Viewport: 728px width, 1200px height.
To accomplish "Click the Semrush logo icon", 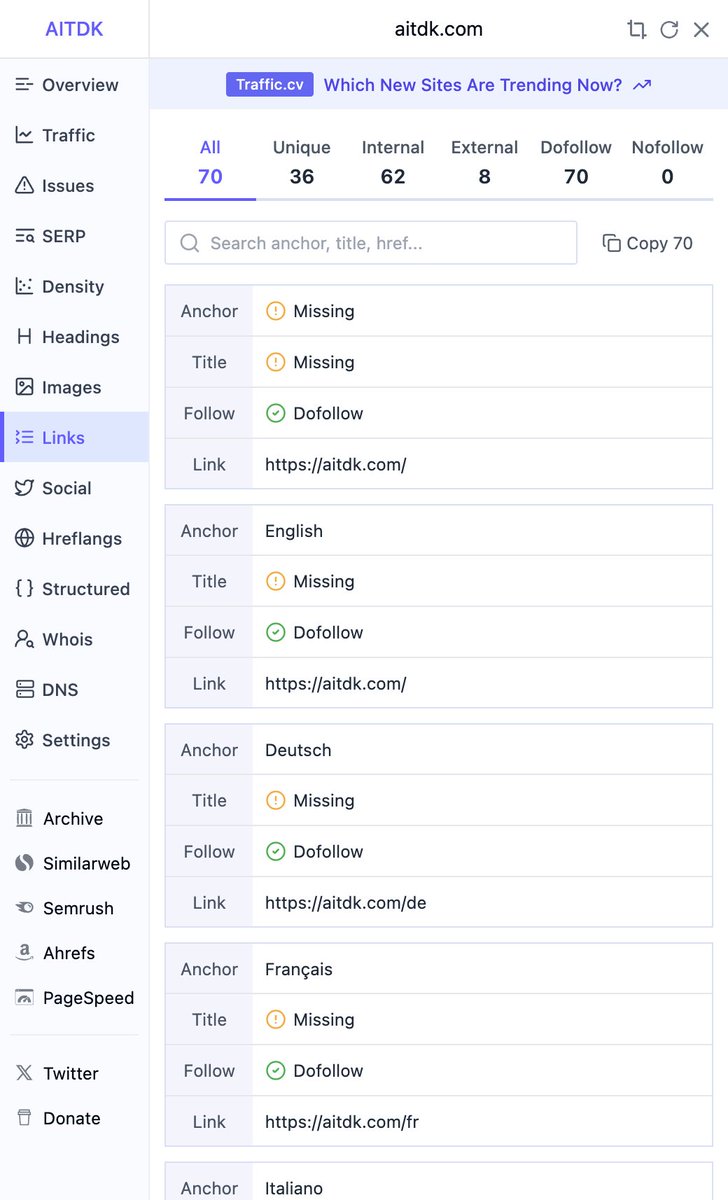I will [x=24, y=908].
